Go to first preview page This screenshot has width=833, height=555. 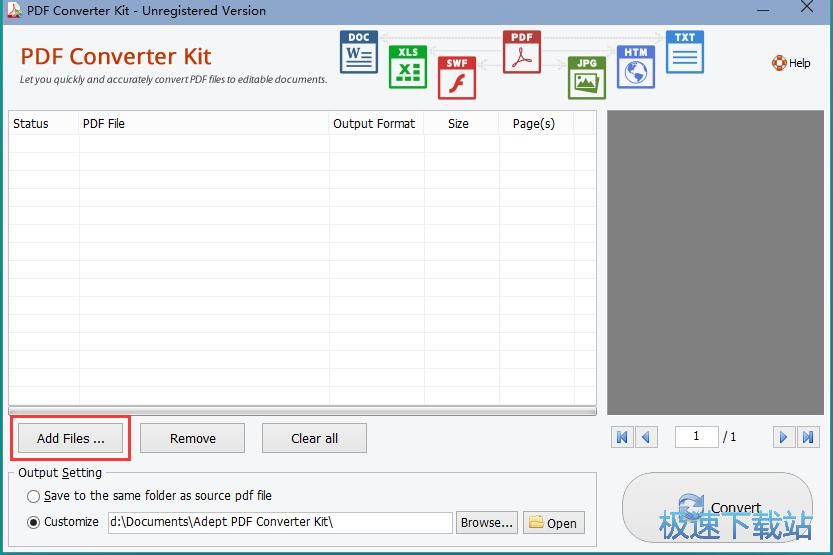click(622, 437)
